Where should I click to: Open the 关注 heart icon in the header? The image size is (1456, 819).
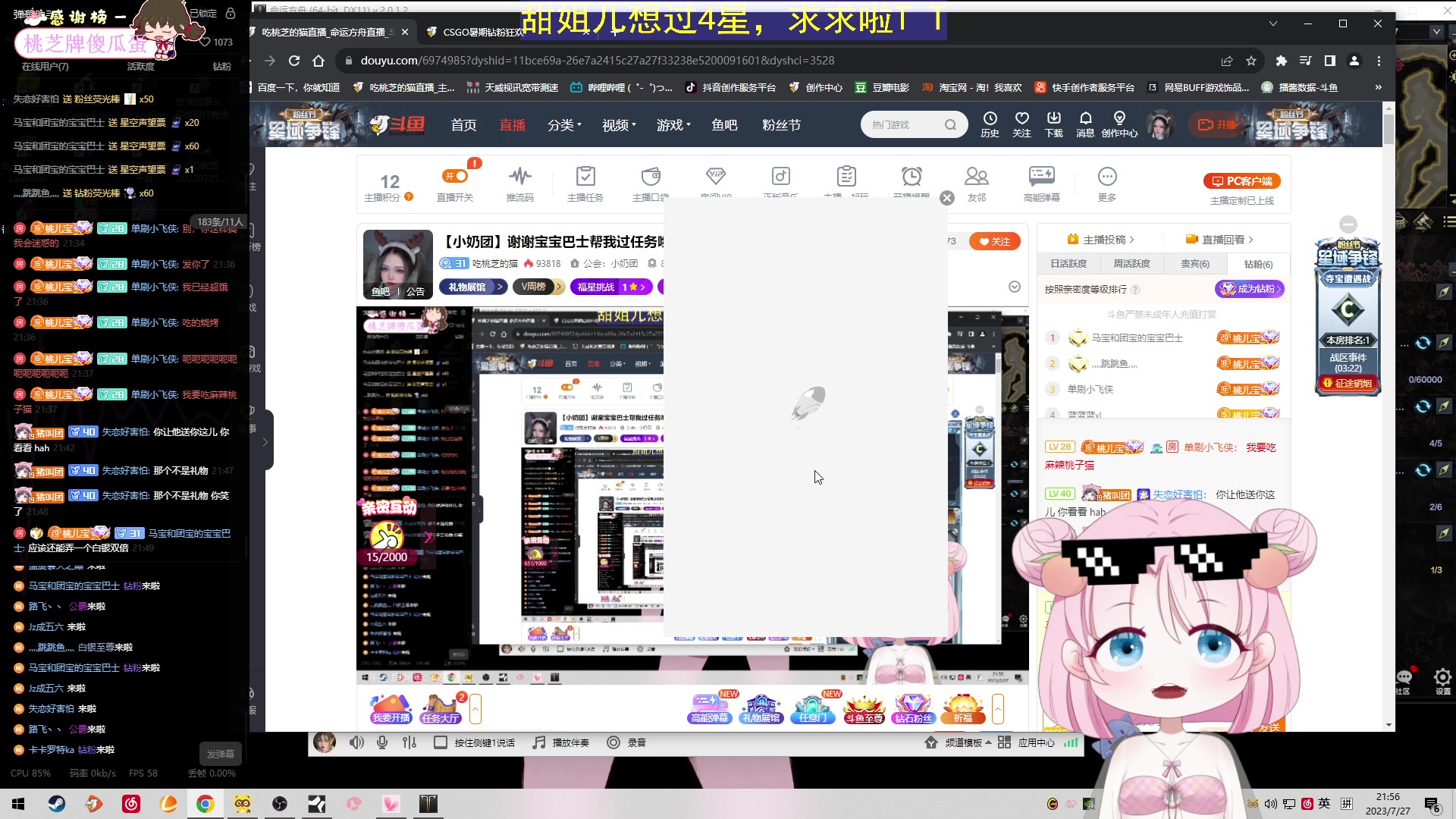point(1021,124)
